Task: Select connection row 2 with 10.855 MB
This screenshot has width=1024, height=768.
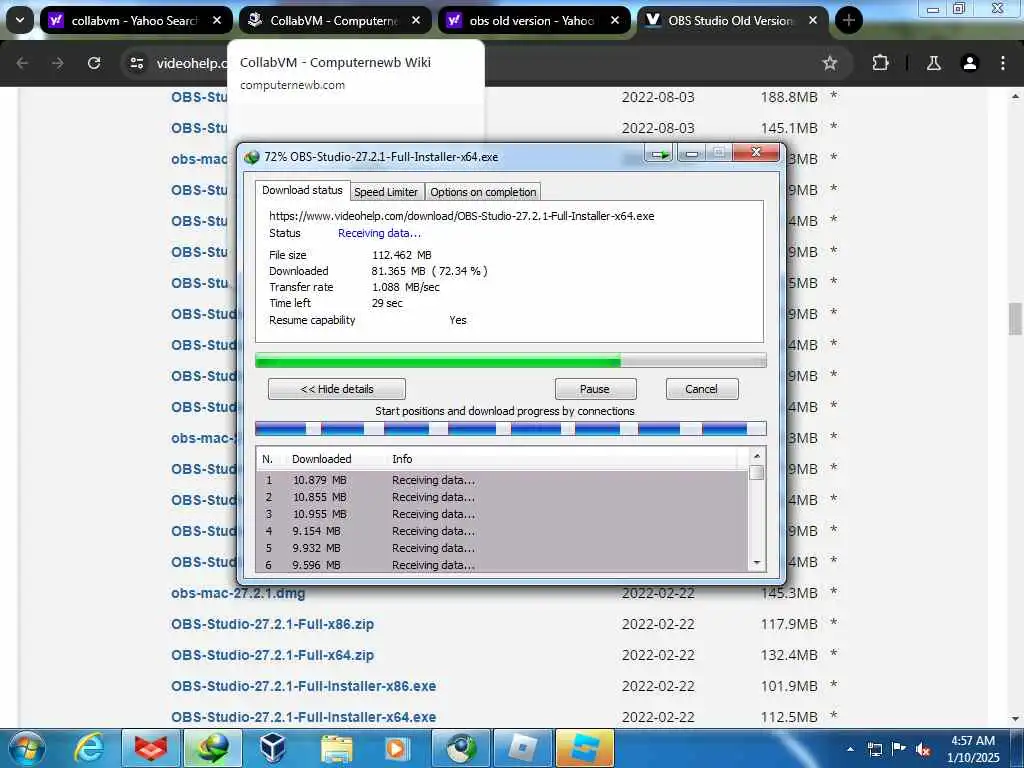Action: click(502, 497)
